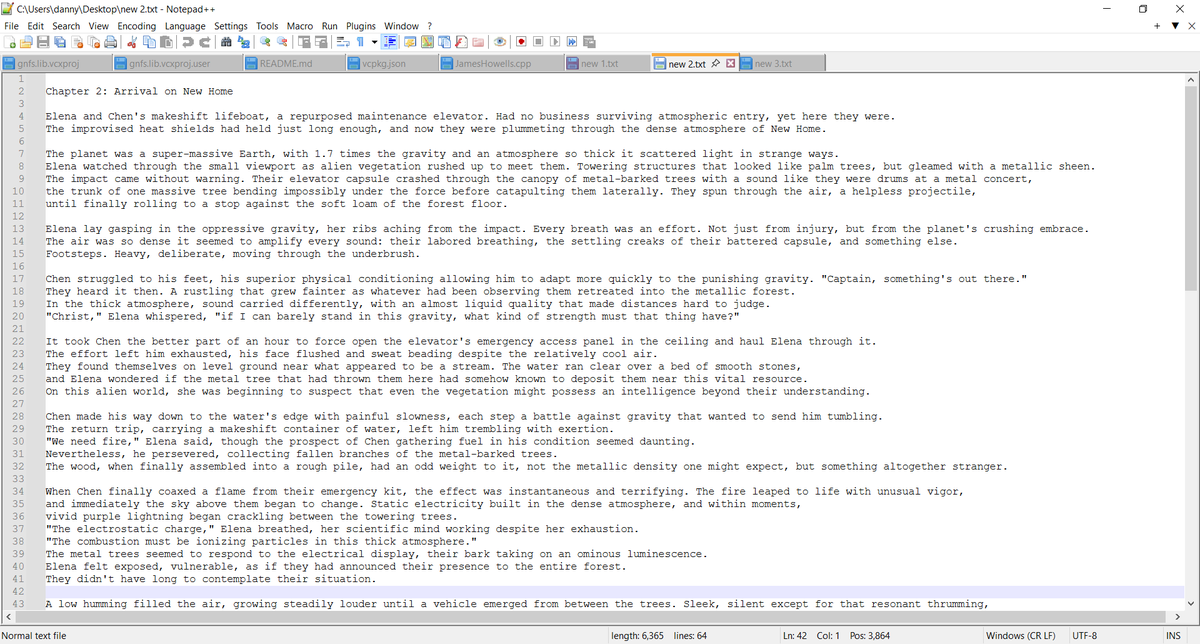Open the Edit menu
This screenshot has height=644, width=1200.
click(35, 25)
